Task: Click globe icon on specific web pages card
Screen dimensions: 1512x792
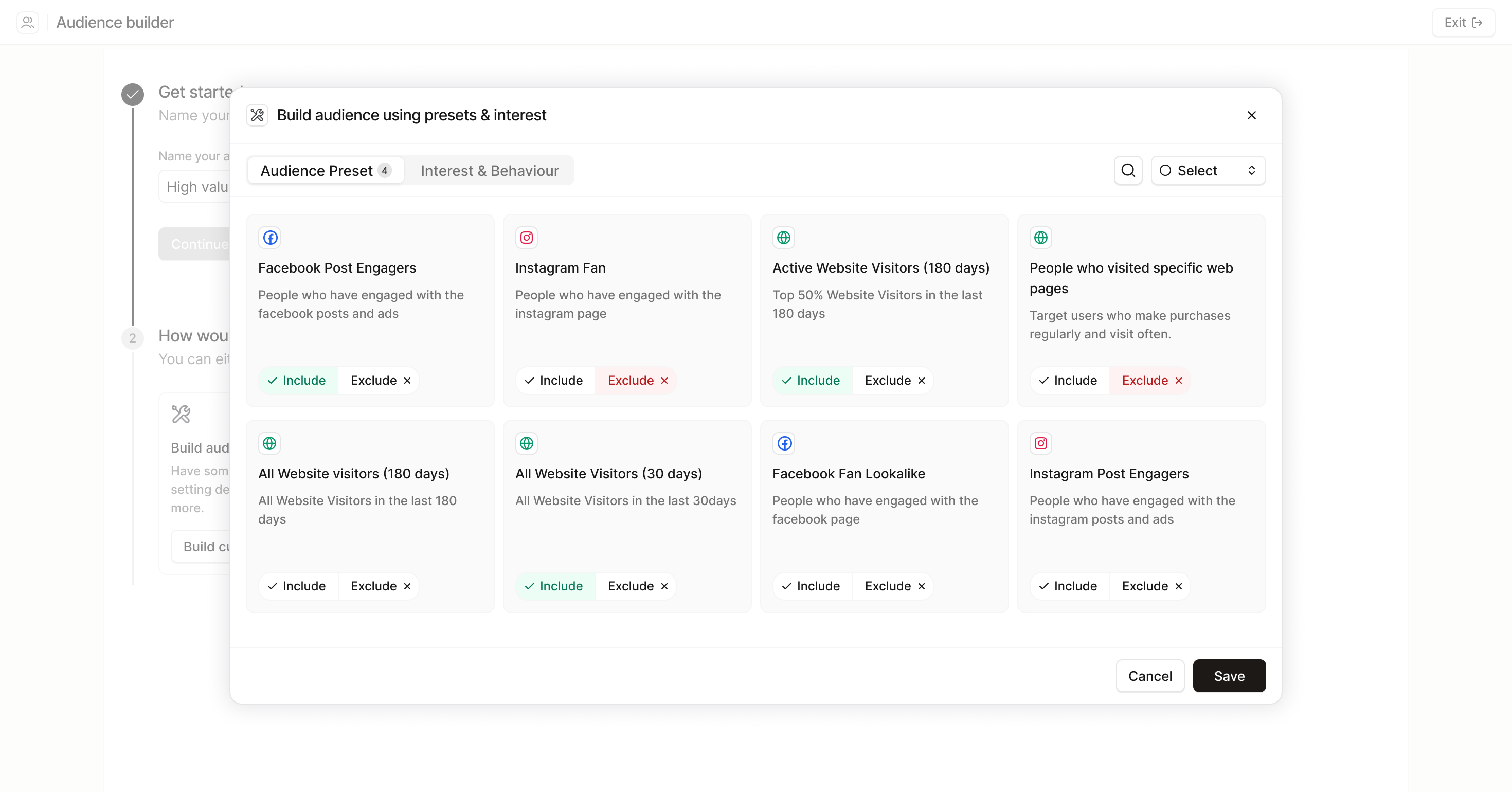Action: coord(1041,238)
